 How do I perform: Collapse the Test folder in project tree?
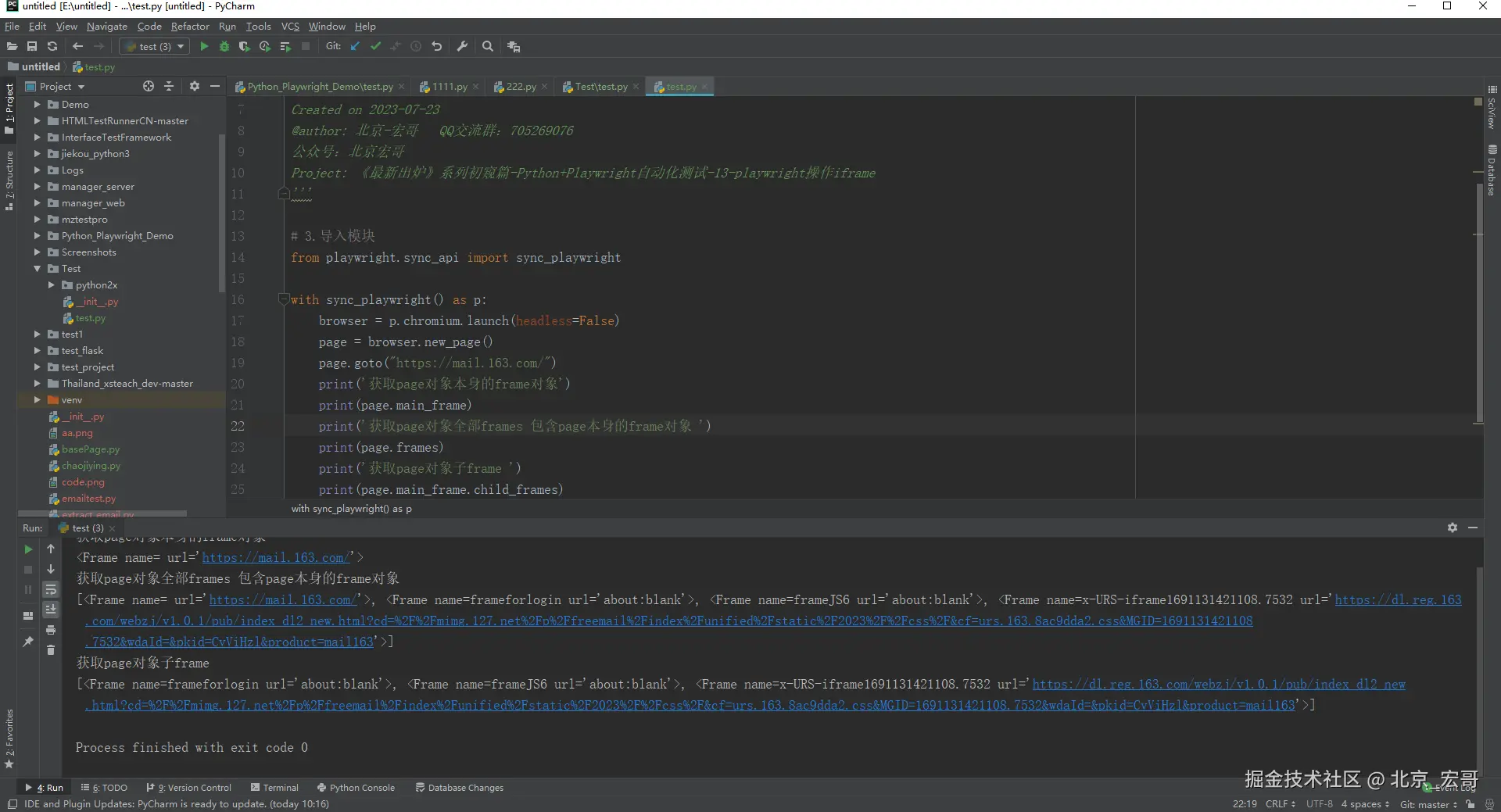pos(37,269)
